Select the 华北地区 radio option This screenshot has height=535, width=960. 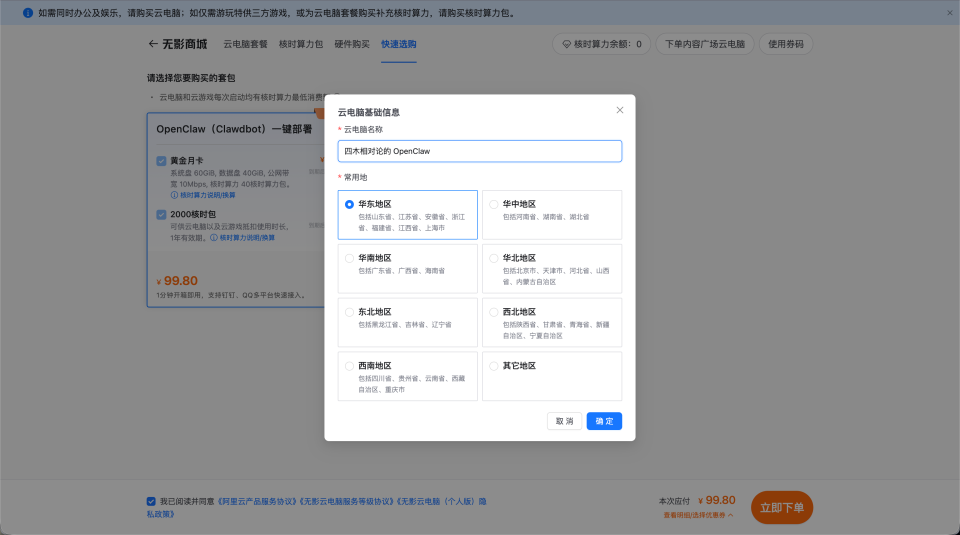tap(493, 258)
